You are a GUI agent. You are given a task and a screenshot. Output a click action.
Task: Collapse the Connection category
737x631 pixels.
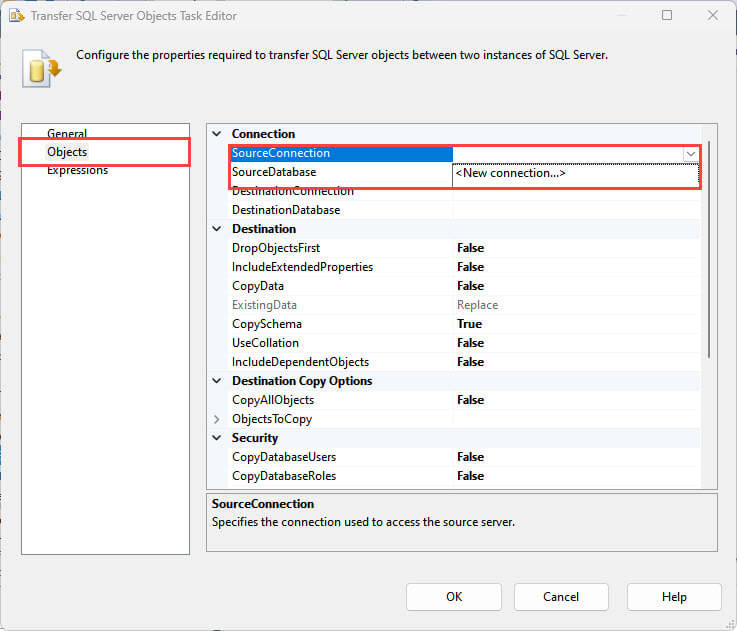[x=217, y=134]
